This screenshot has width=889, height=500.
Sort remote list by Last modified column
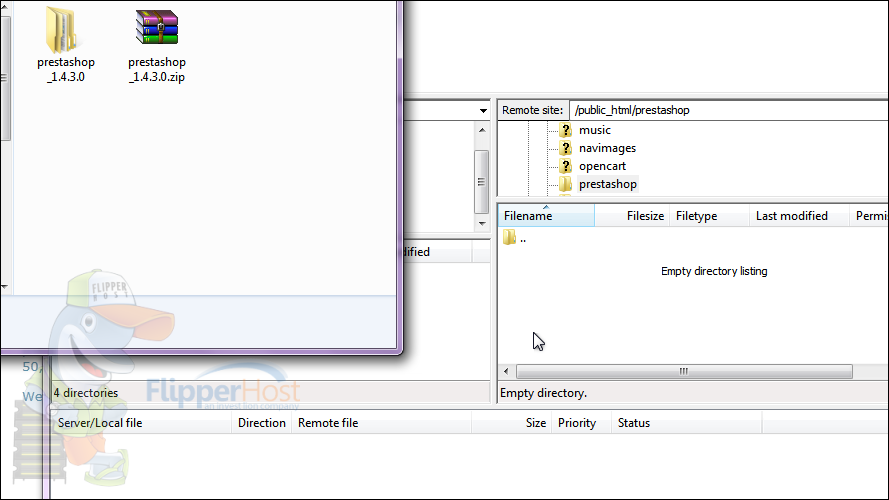tap(799, 216)
